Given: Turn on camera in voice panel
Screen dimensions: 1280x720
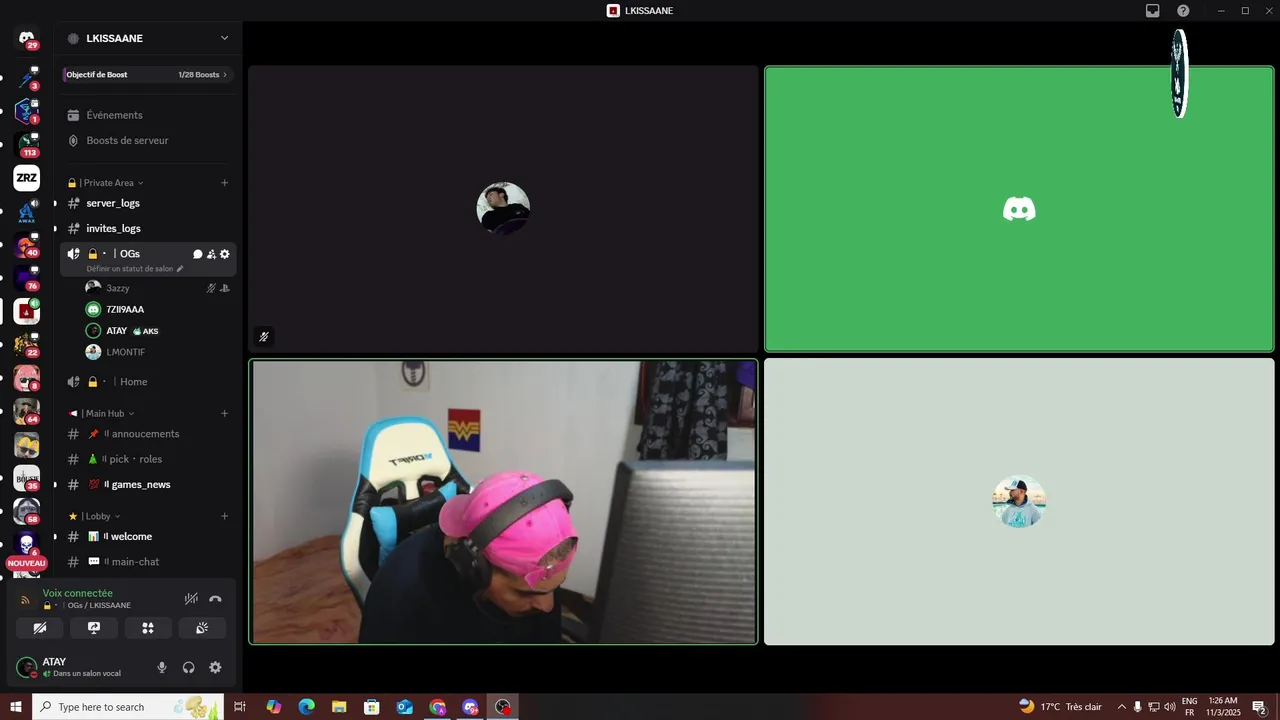Looking at the screenshot, I should [x=40, y=628].
